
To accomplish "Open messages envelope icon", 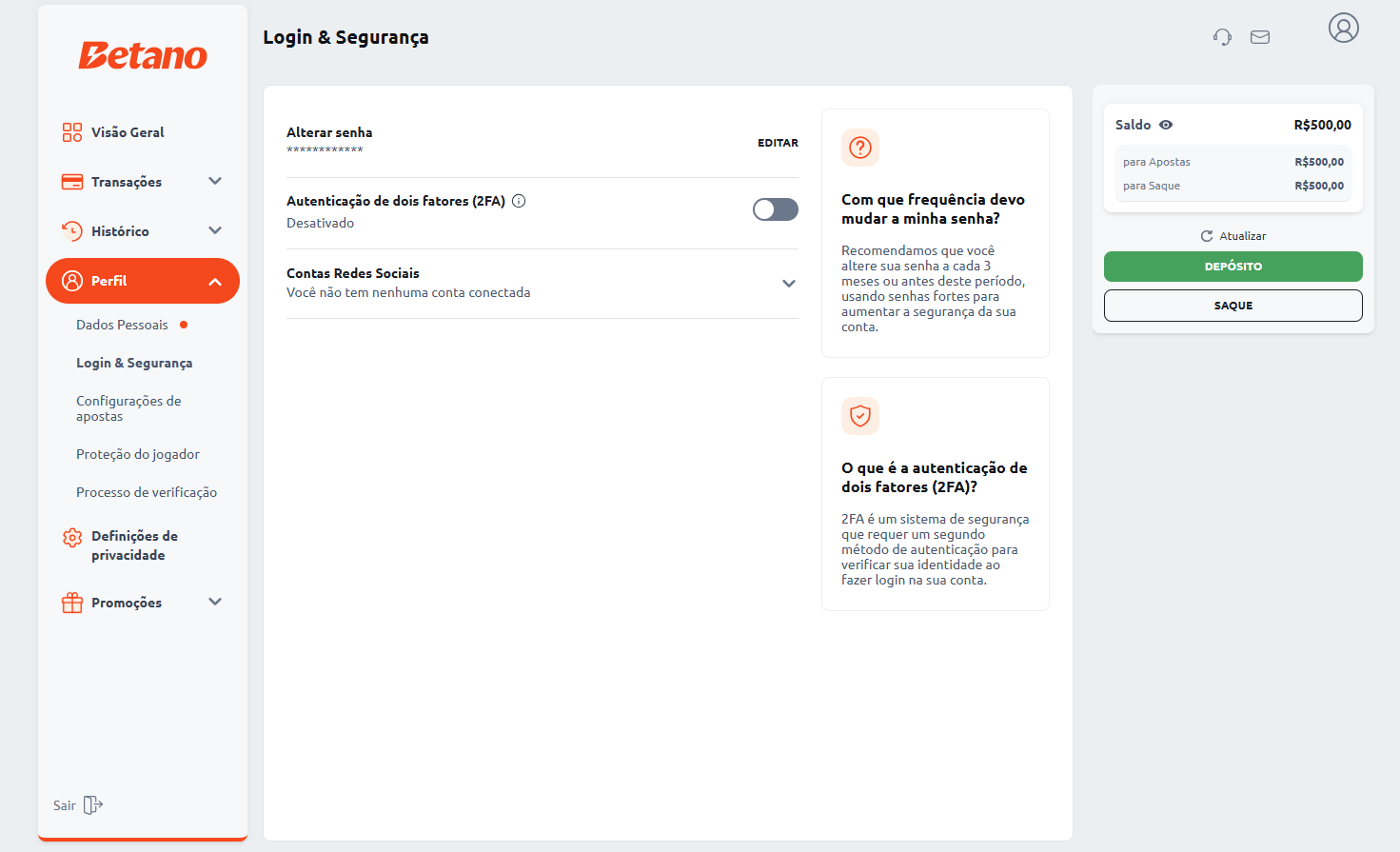I will point(1260,37).
